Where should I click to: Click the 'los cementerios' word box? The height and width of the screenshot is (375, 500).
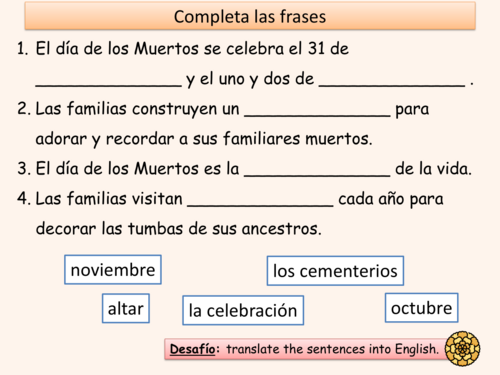pos(335,271)
